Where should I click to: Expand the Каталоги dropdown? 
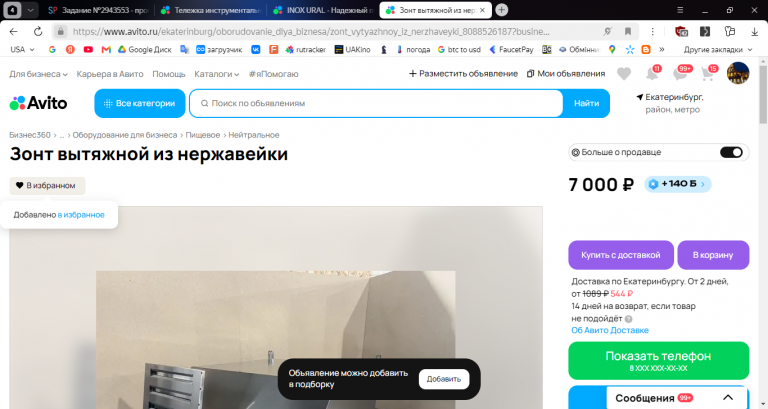[x=216, y=74]
